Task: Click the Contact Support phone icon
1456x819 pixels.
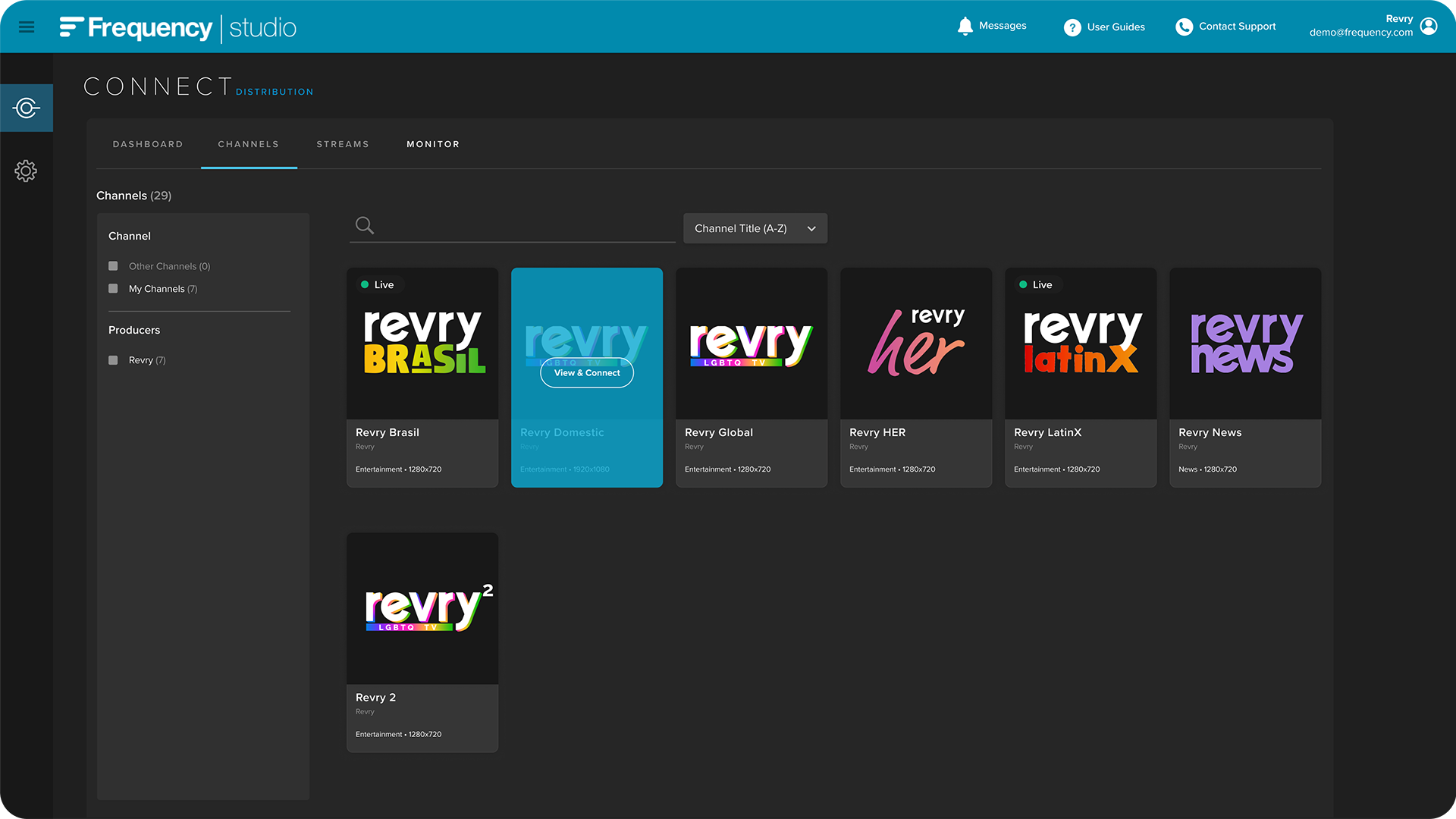Action: coord(1184,27)
